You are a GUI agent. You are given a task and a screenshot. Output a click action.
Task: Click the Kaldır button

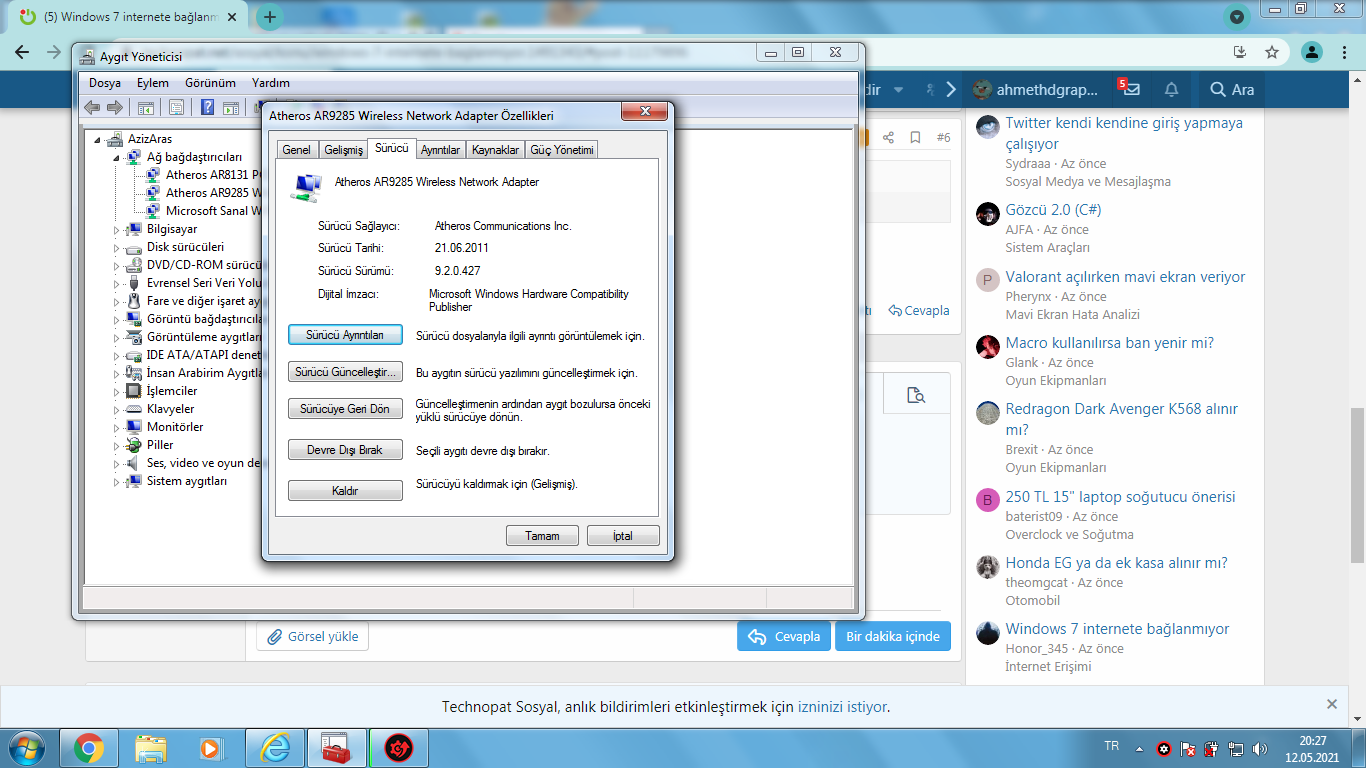point(345,491)
